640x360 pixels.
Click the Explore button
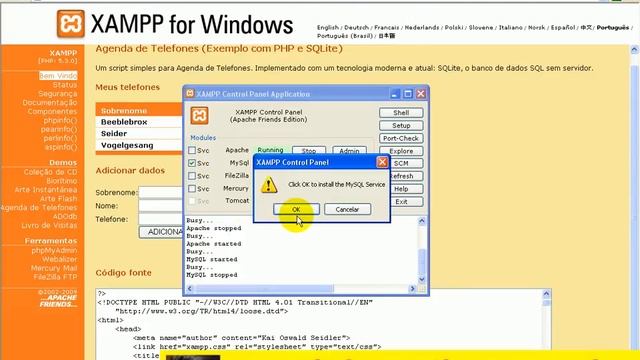(x=401, y=151)
